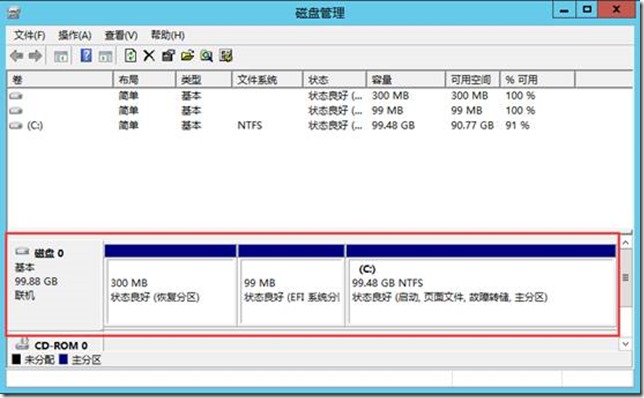The height and width of the screenshot is (398, 644).
Task: Click the 99.48 GB capacity cell
Action: [x=393, y=125]
